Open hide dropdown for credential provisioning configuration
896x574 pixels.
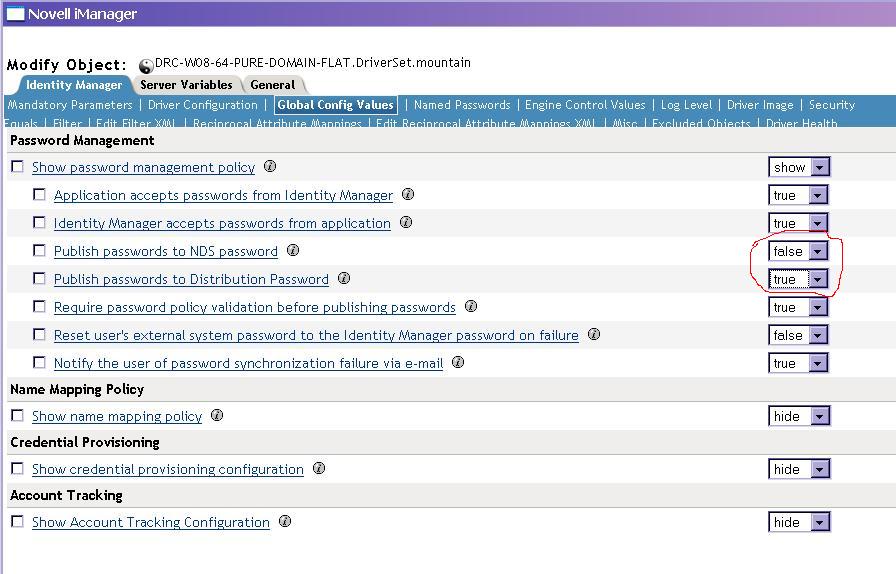(x=799, y=470)
